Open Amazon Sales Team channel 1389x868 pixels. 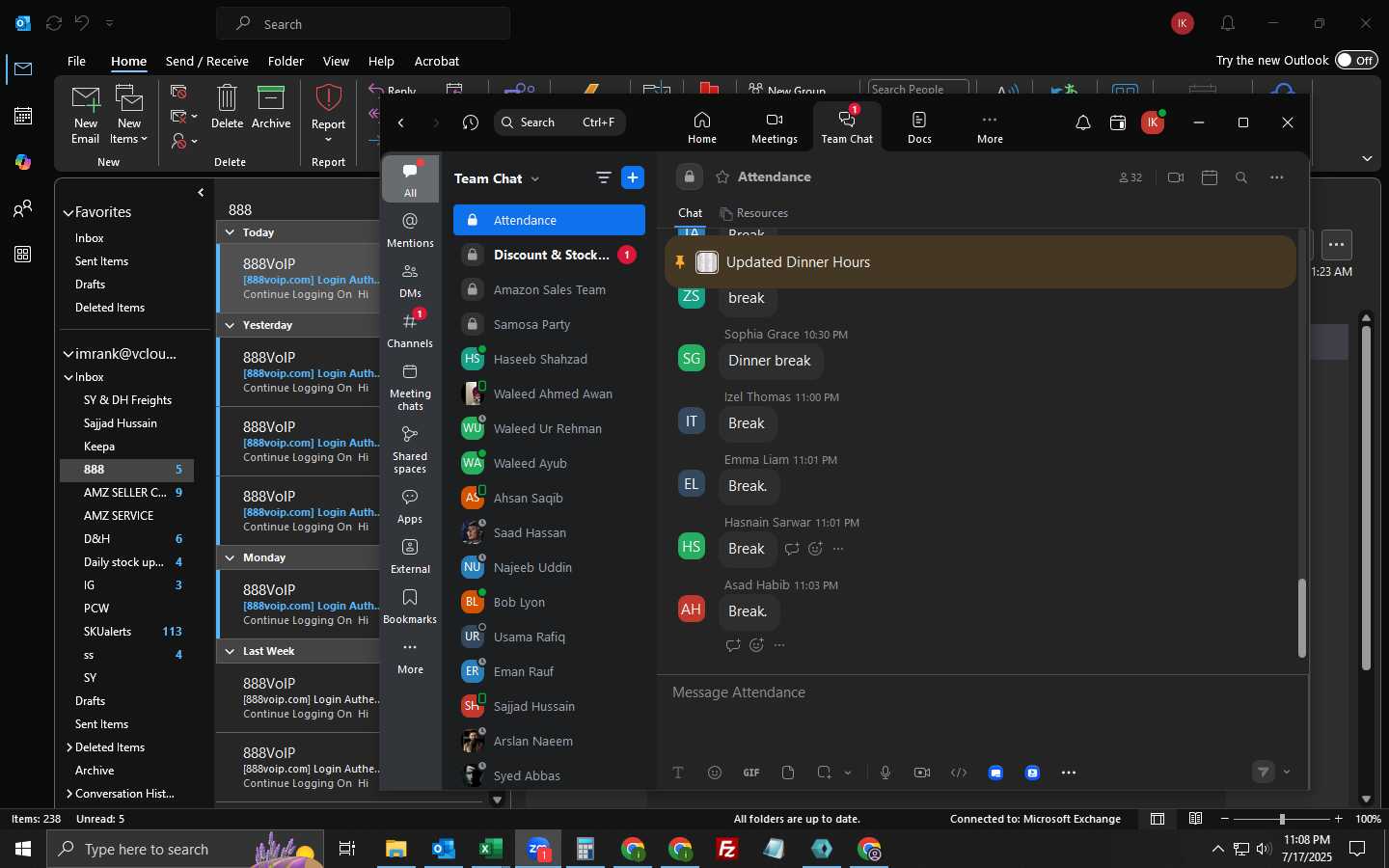click(549, 289)
